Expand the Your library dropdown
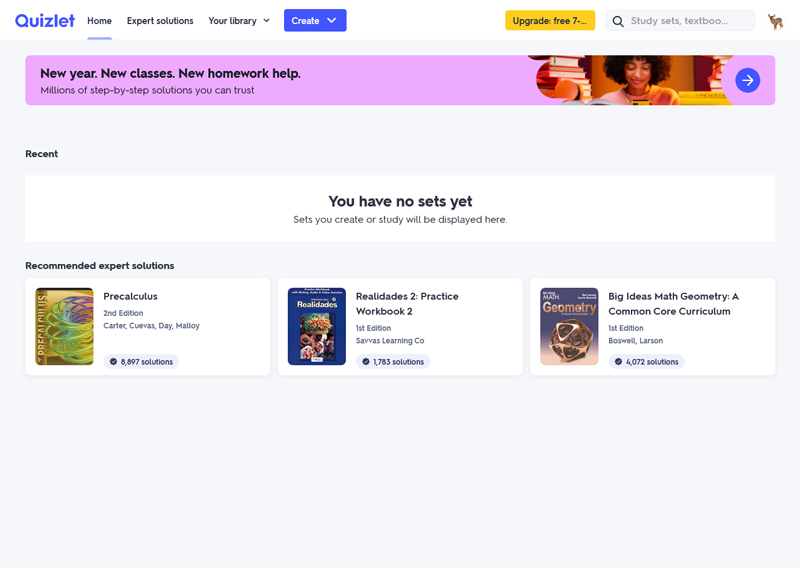This screenshot has height=568, width=800. tap(239, 21)
